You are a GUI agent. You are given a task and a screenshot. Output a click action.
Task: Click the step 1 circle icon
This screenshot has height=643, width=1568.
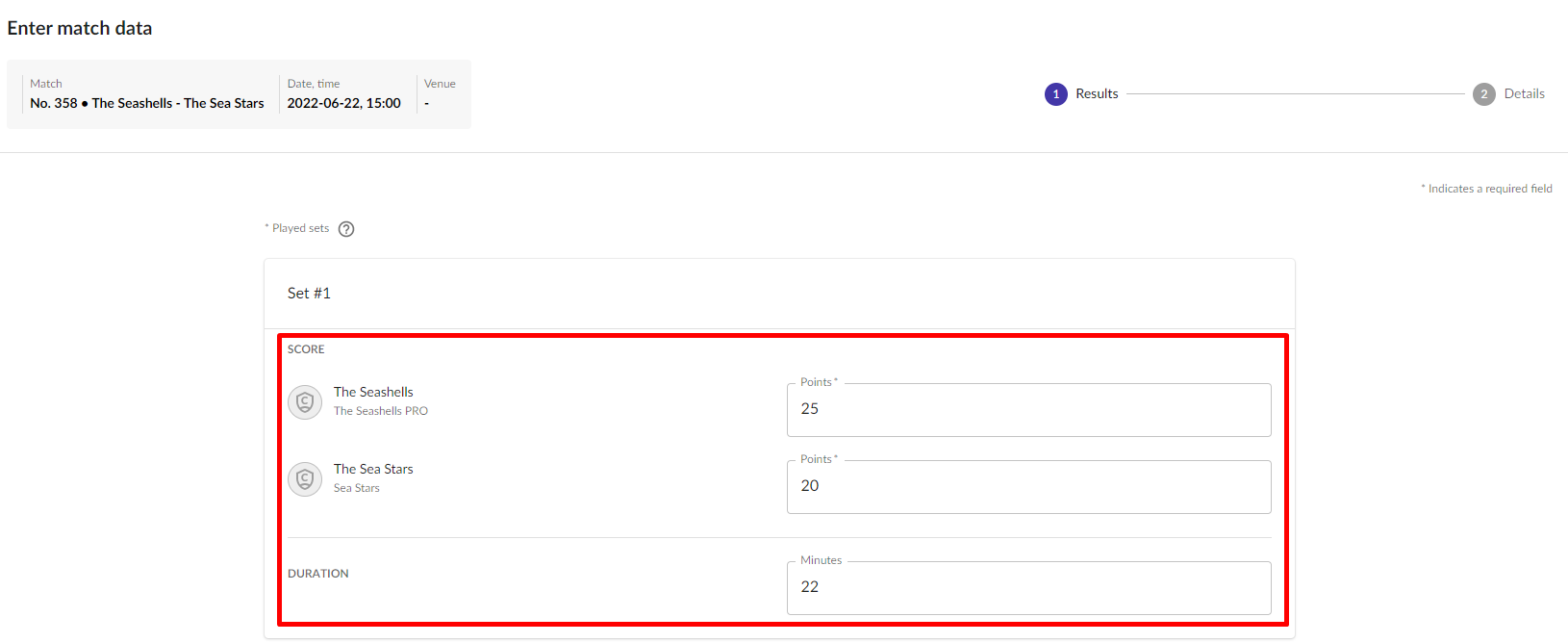pyautogui.click(x=1055, y=94)
